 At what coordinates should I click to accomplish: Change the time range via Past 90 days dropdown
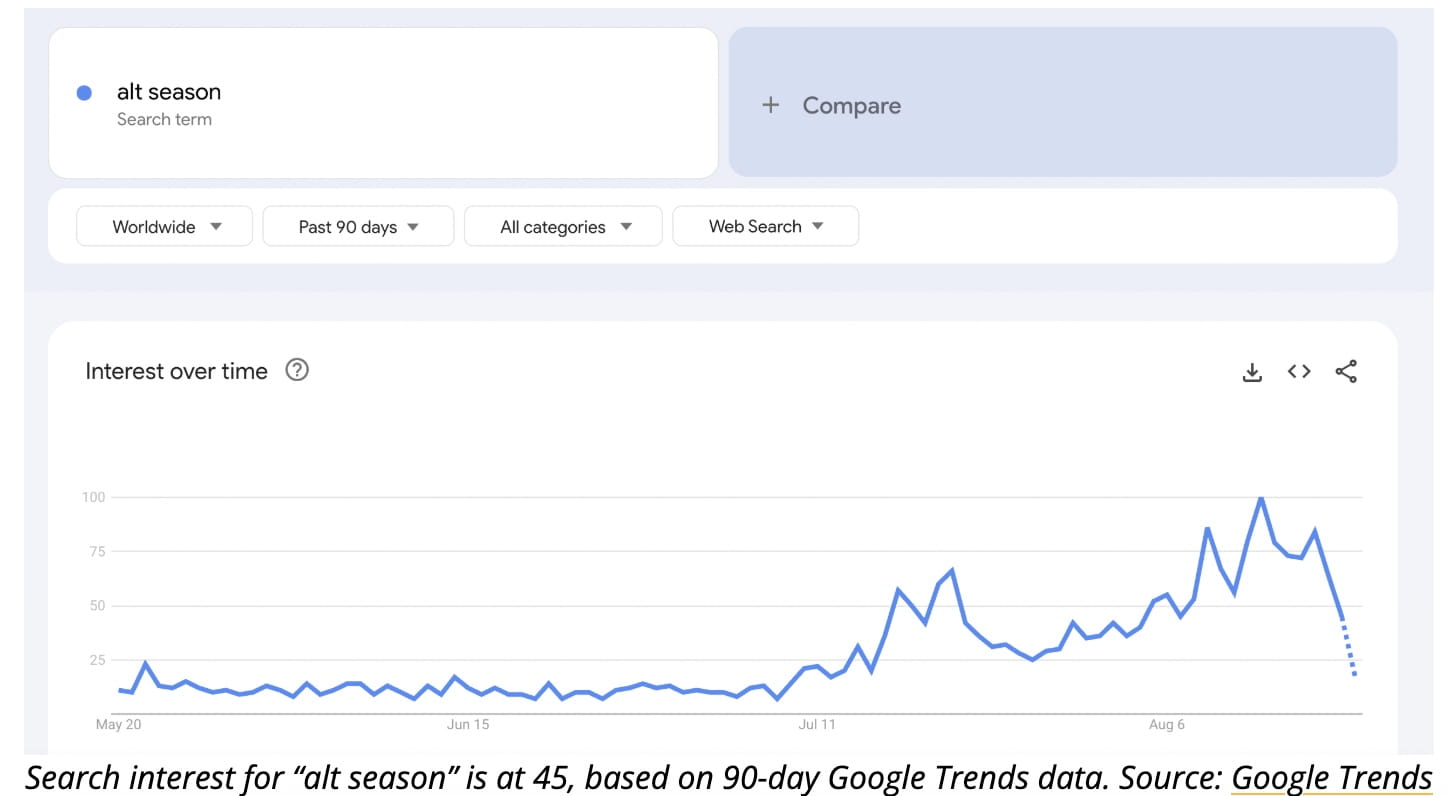357,226
